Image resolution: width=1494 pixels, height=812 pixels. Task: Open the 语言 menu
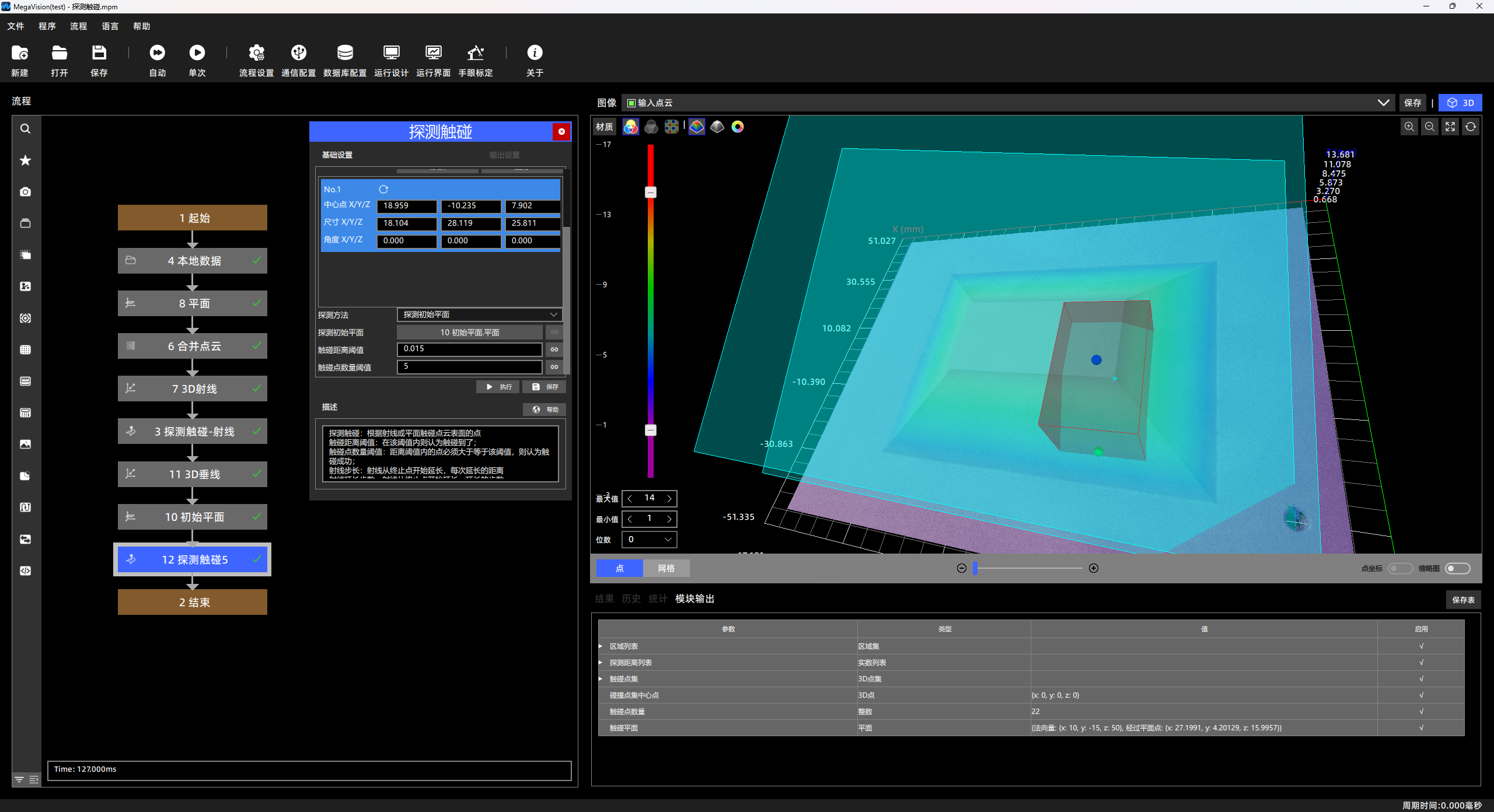110,26
